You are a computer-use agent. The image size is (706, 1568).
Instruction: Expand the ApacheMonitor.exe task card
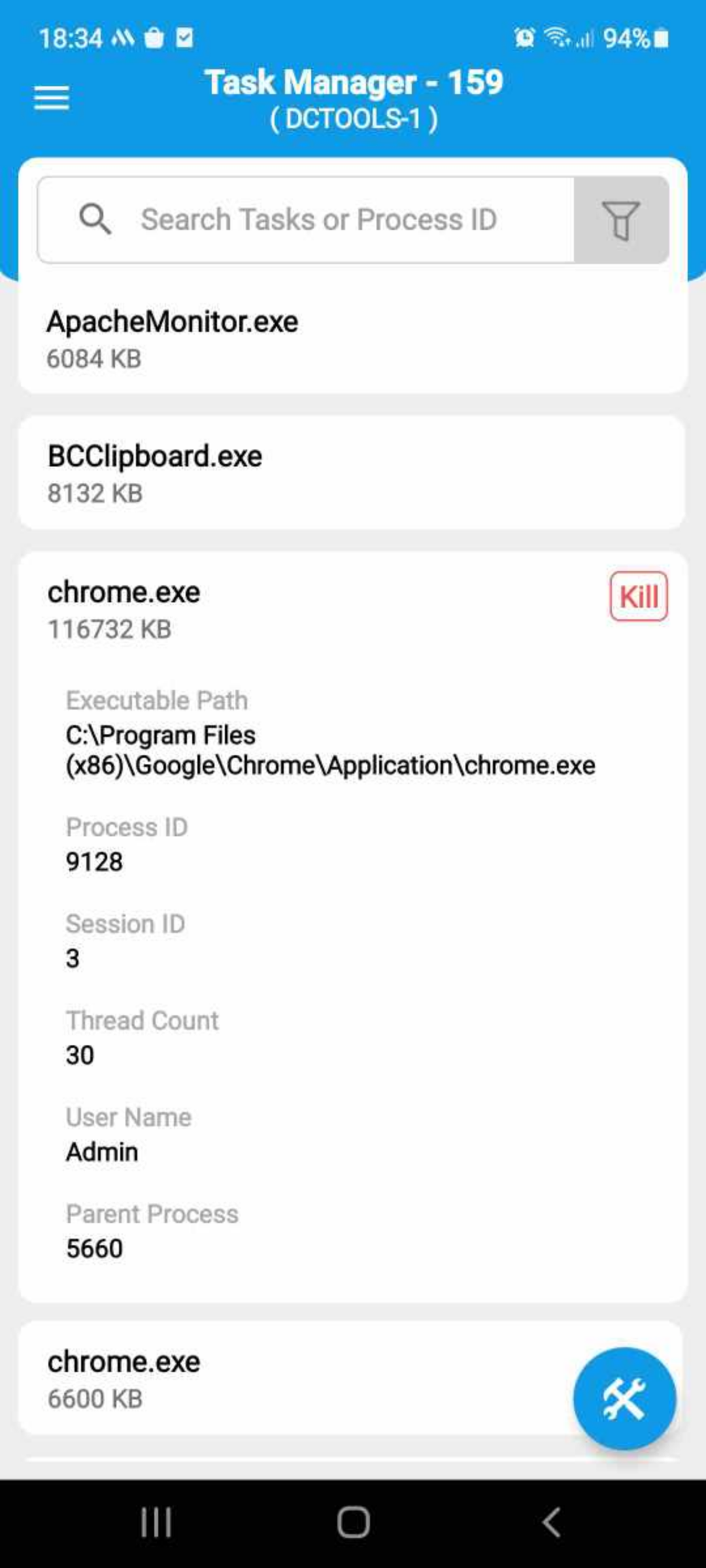pyautogui.click(x=353, y=339)
